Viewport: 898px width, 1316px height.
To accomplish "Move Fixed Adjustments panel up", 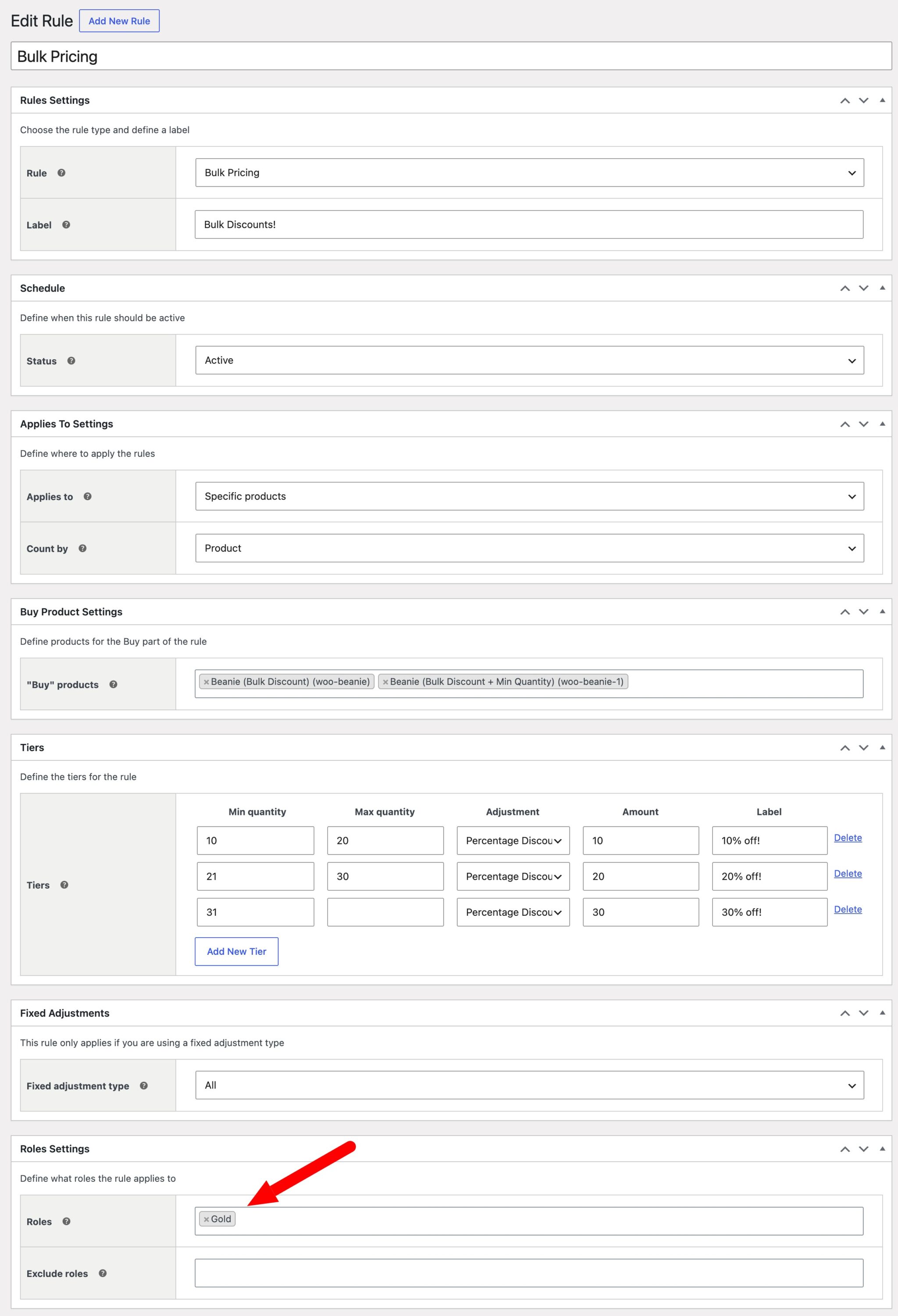I will [x=845, y=1013].
